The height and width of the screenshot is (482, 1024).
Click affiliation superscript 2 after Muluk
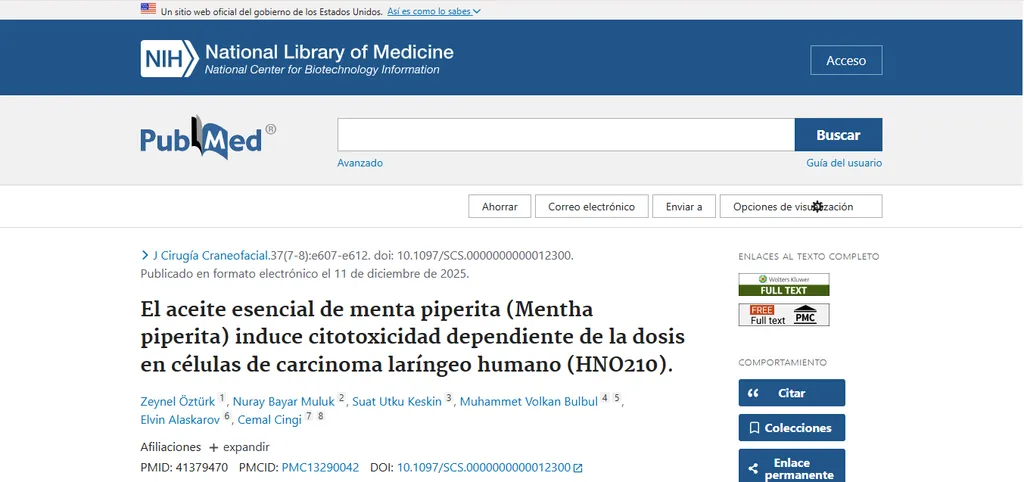(x=342, y=398)
